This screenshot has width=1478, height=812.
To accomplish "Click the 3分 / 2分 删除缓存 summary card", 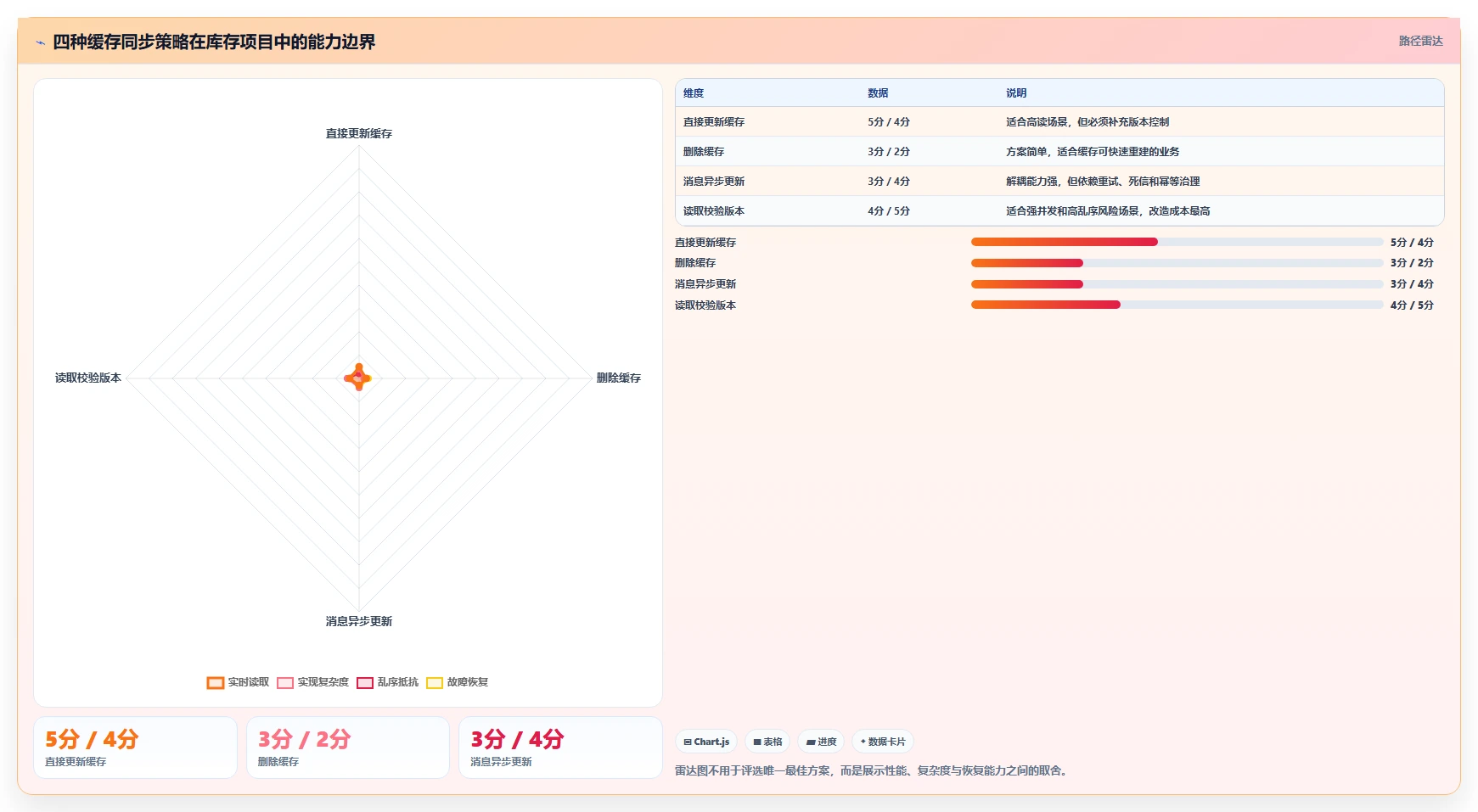I will pyautogui.click(x=348, y=748).
